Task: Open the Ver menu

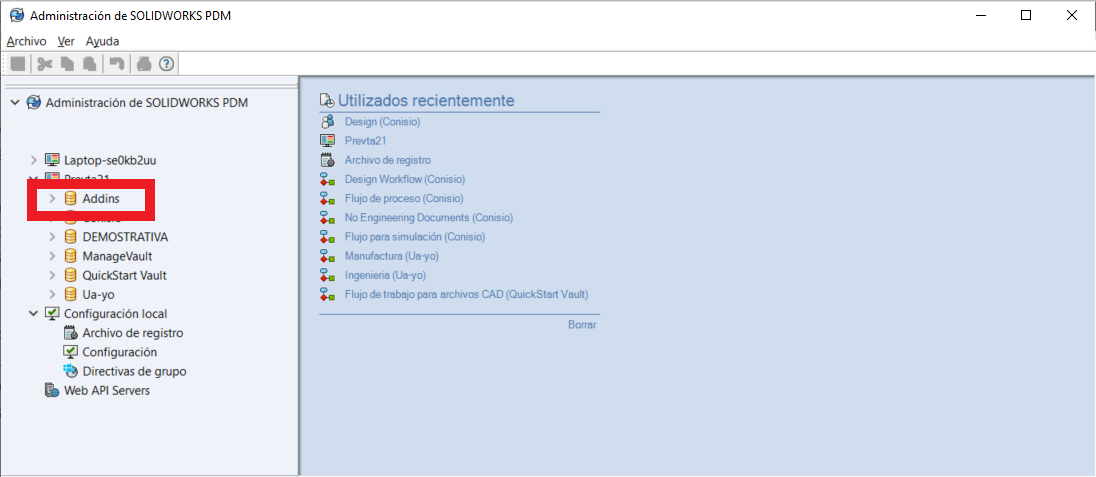Action: (x=66, y=41)
